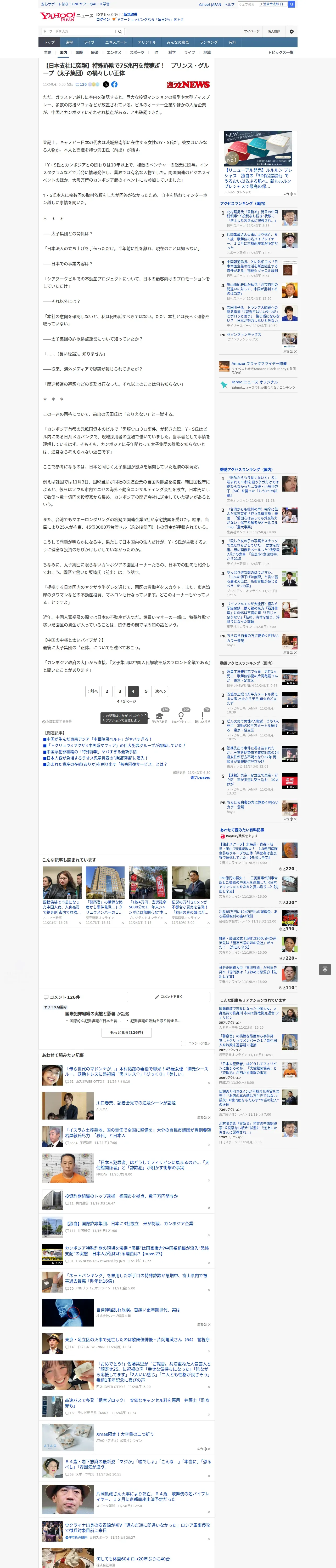Share article on X icon
The image size is (336, 1568).
pyautogui.click(x=105, y=85)
